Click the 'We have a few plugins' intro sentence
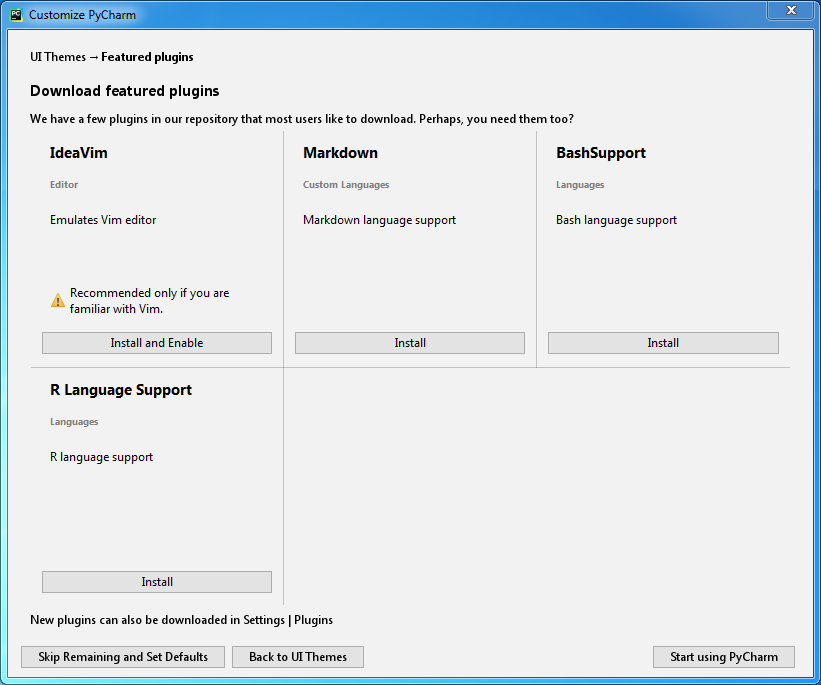The image size is (821, 685). click(x=302, y=119)
